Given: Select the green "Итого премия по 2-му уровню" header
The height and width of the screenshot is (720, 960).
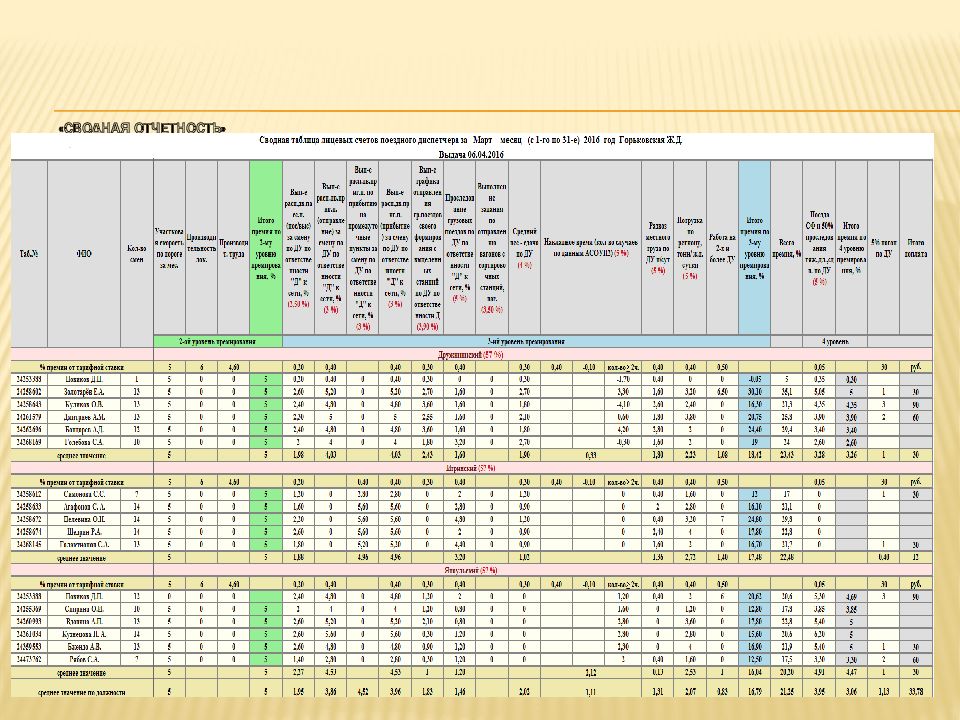Looking at the screenshot, I should 266,247.
